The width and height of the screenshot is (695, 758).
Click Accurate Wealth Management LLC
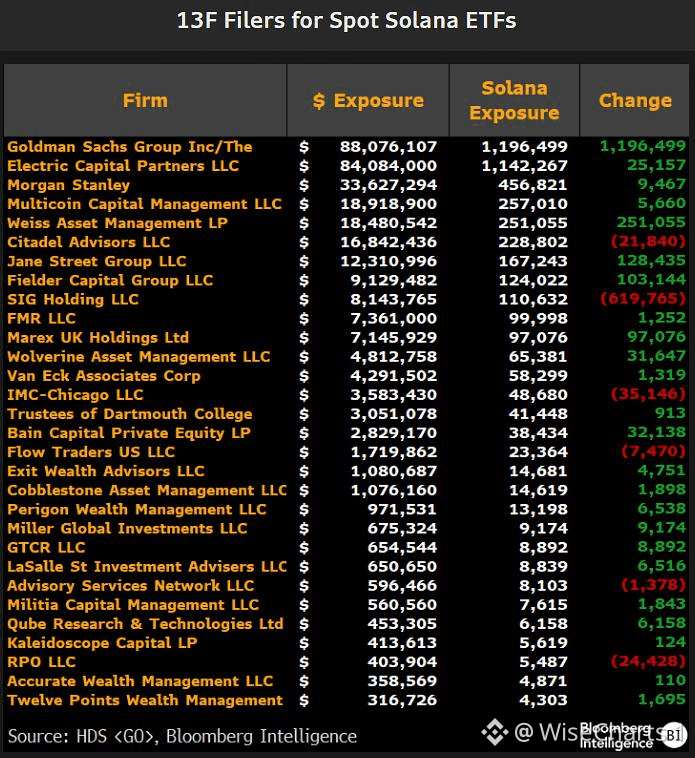140,681
